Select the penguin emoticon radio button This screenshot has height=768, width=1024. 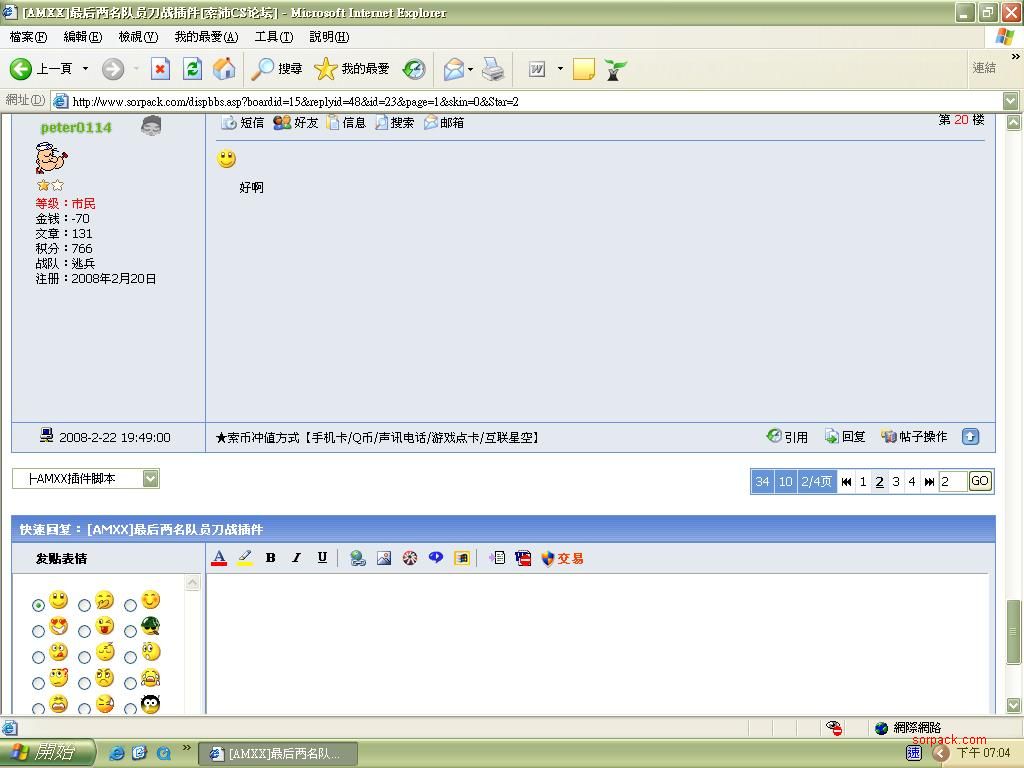130,709
